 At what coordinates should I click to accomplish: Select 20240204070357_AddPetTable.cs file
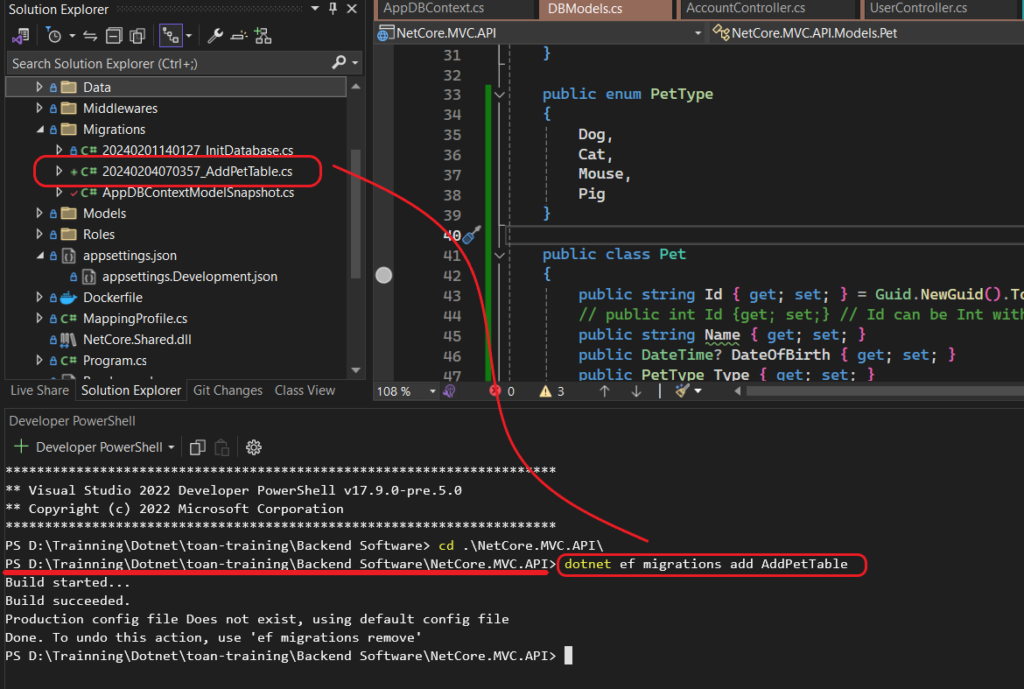[x=196, y=171]
